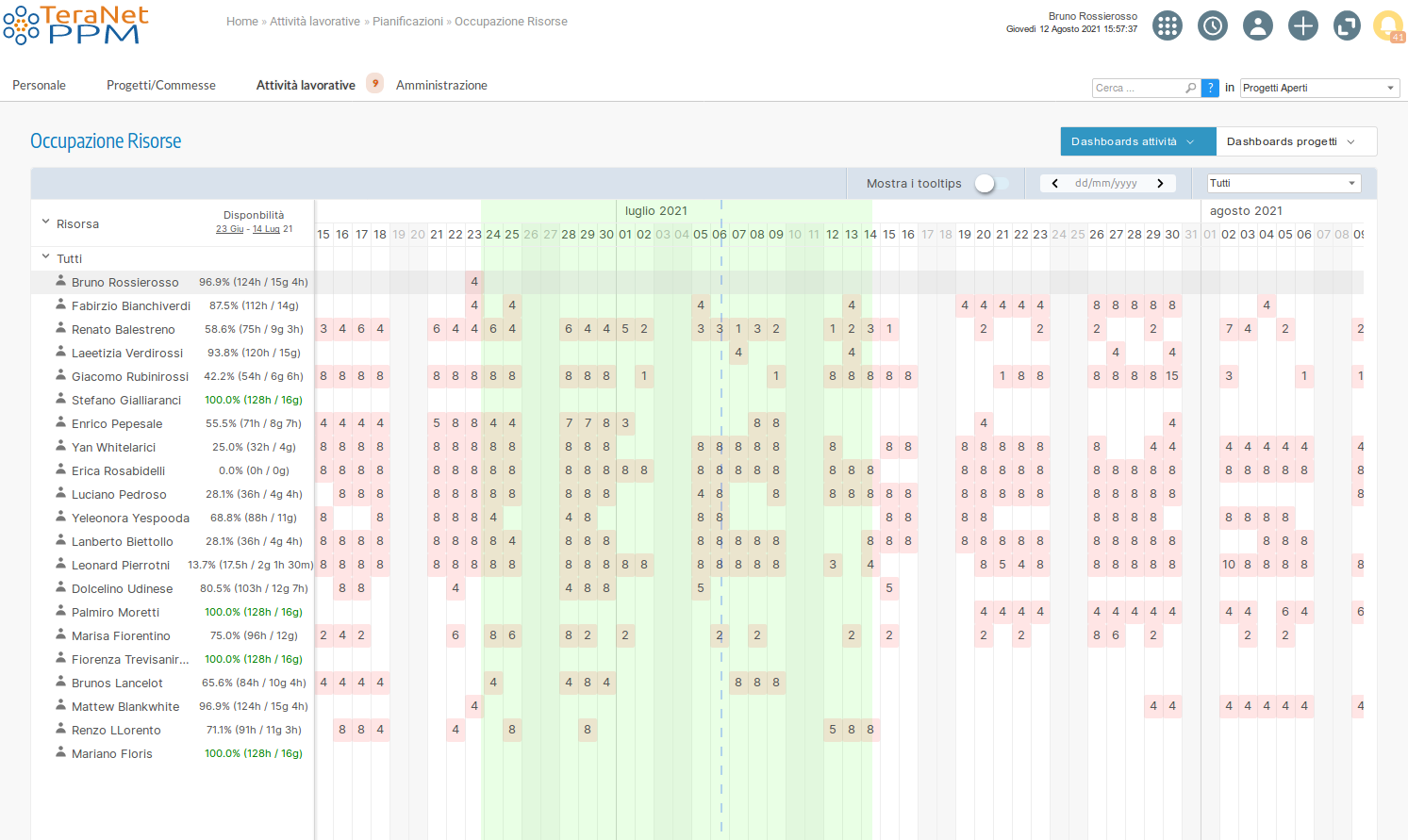This screenshot has height=840, width=1408.
Task: Collapse the Tutti resource group
Action: [45, 257]
